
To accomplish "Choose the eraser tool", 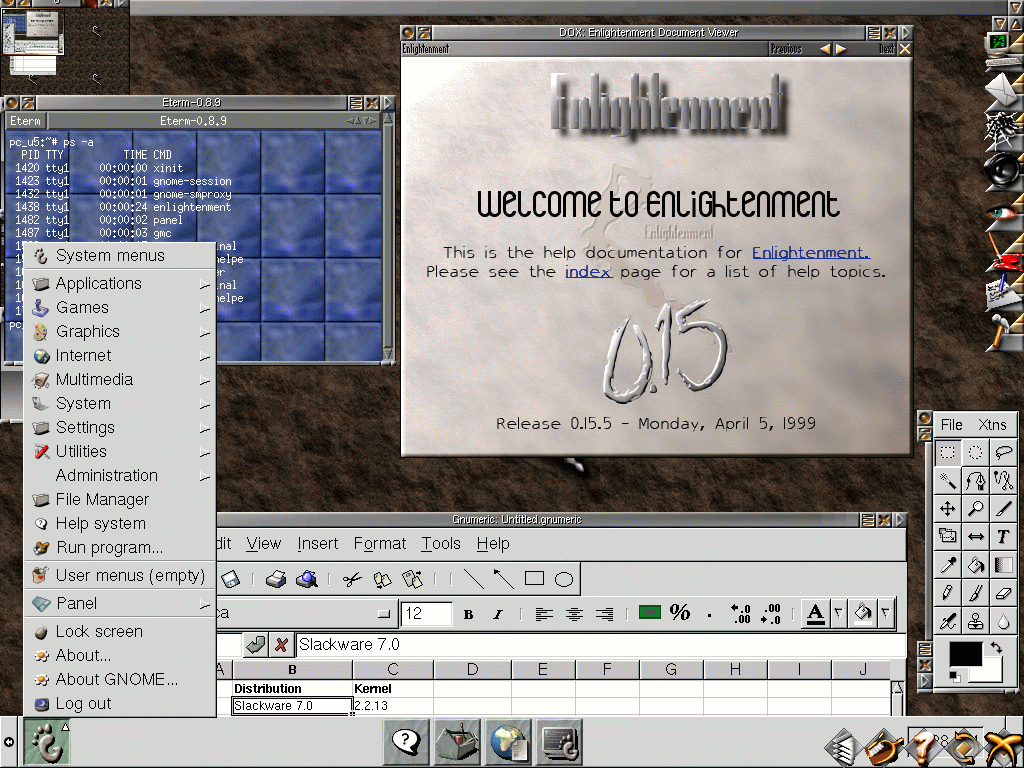I will [1004, 592].
